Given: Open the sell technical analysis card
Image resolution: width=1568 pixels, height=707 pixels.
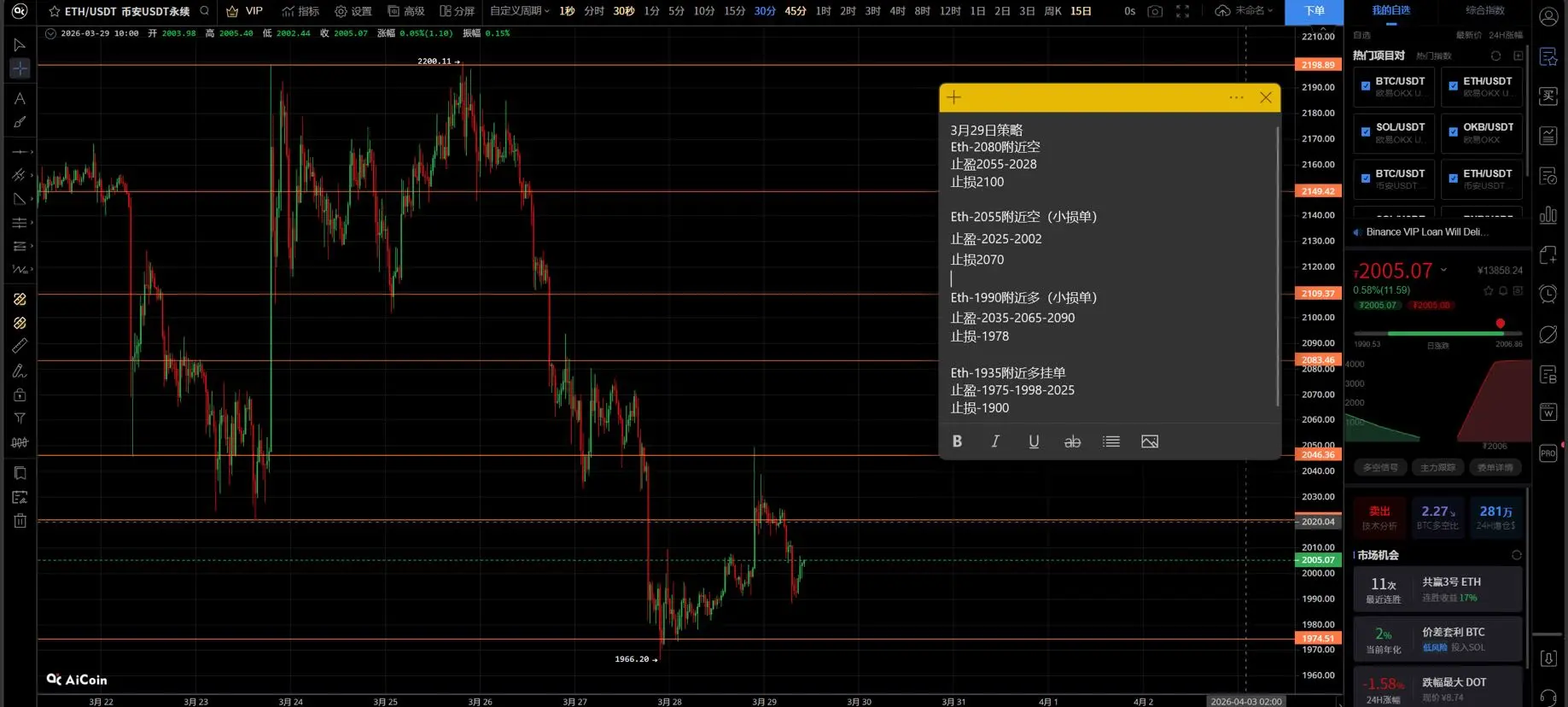Looking at the screenshot, I should tap(1379, 517).
